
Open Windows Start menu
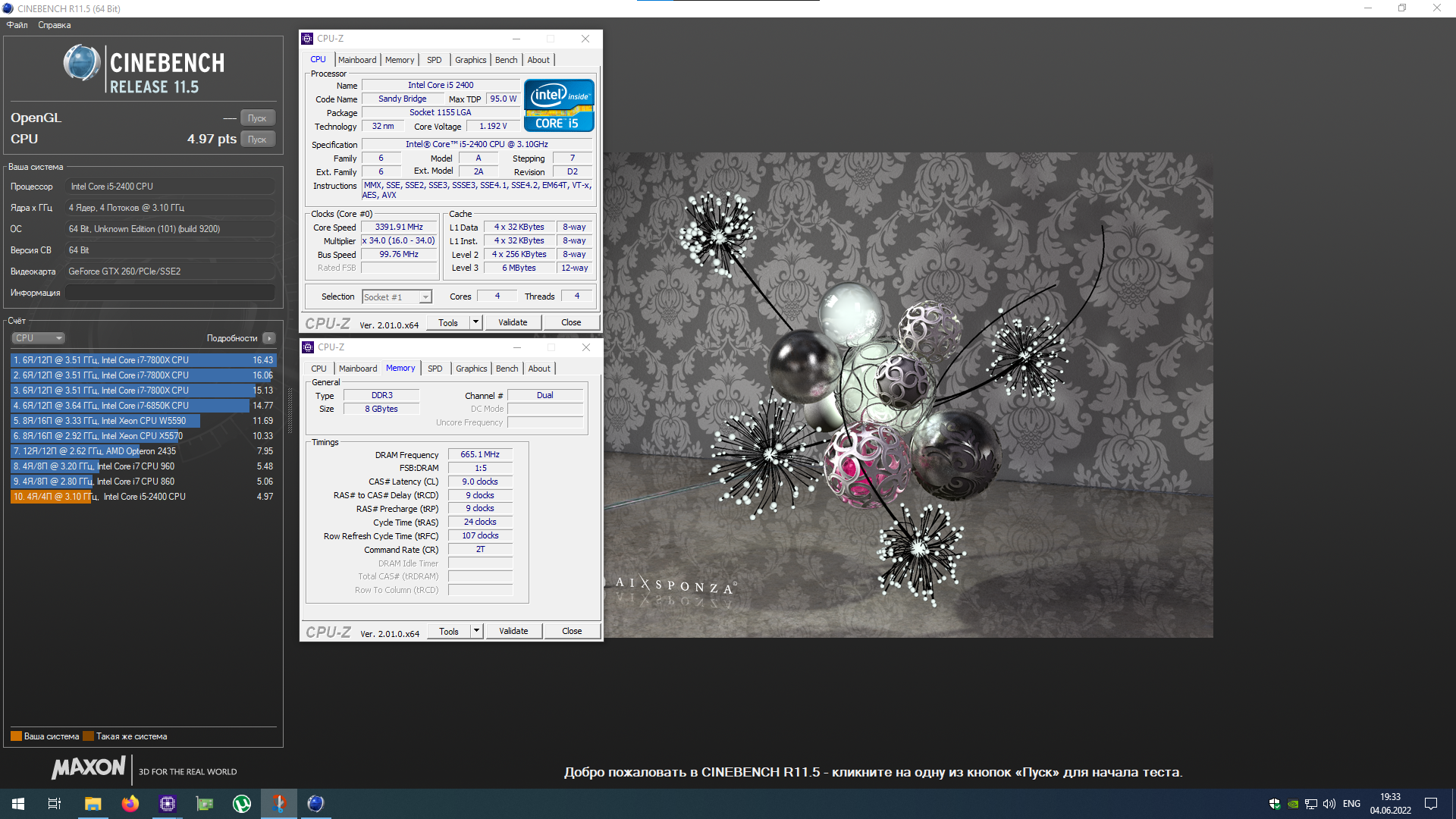tap(18, 804)
